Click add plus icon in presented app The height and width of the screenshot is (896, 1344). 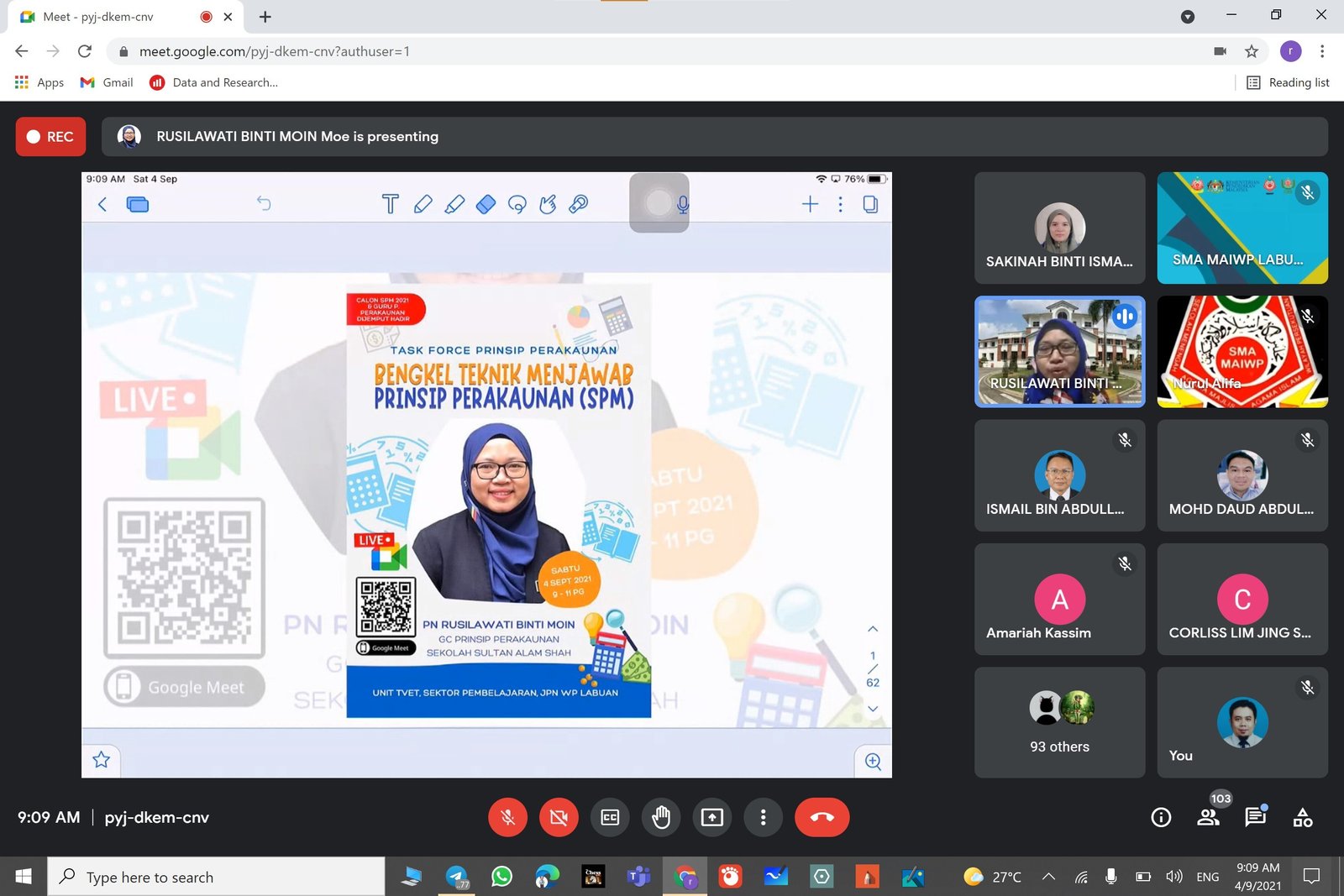pos(810,204)
